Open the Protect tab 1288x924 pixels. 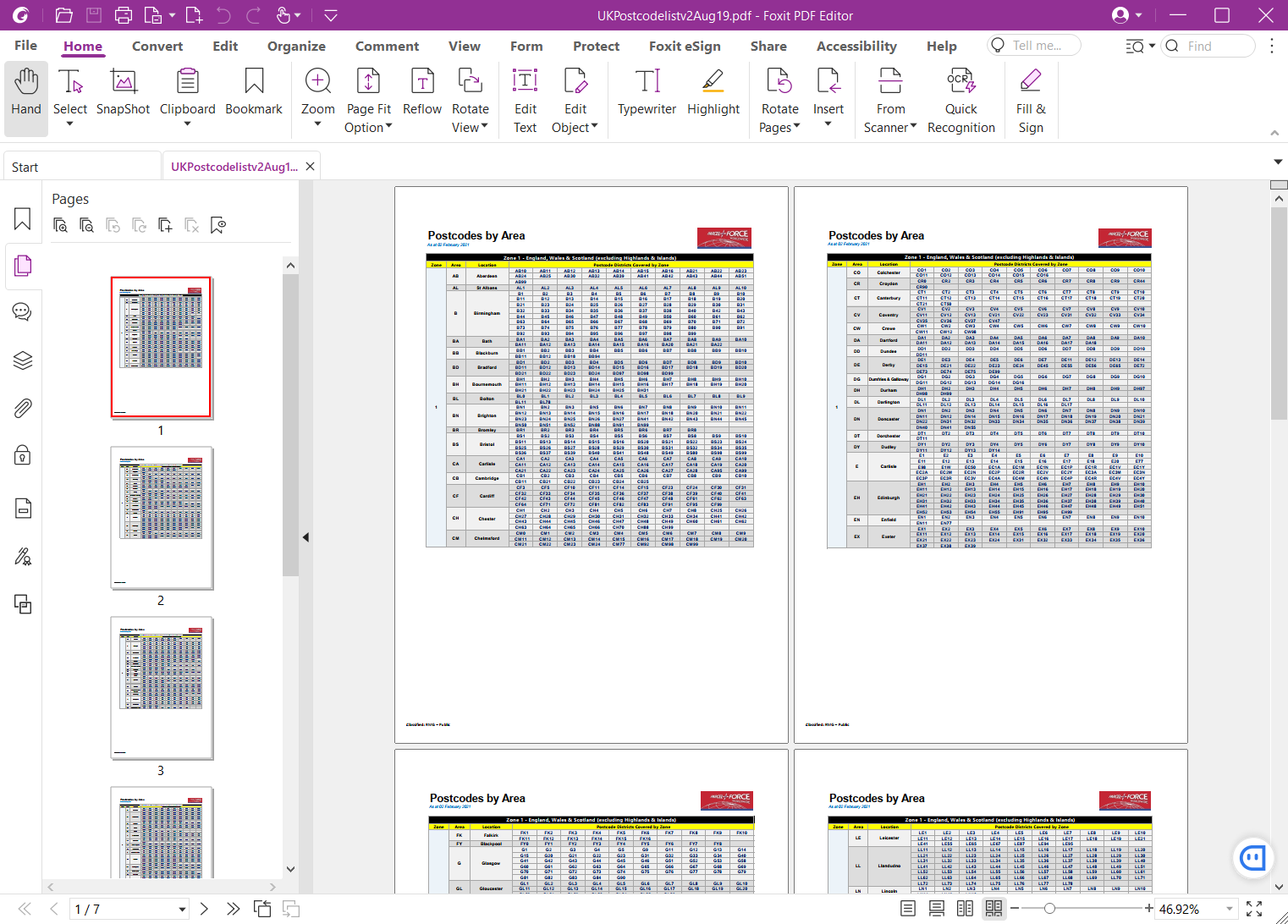[x=596, y=47]
